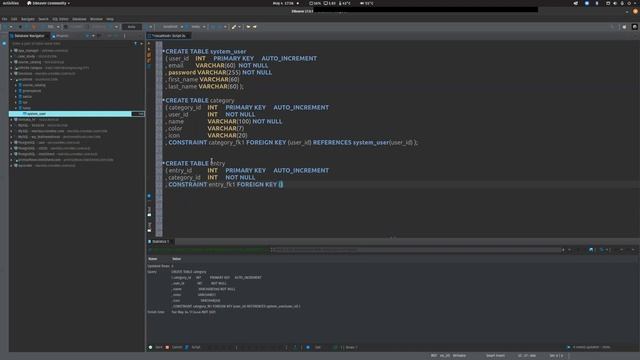Screen dimensions: 640x360
Task: Click the Cancel button in results panel
Action: click(174, 347)
